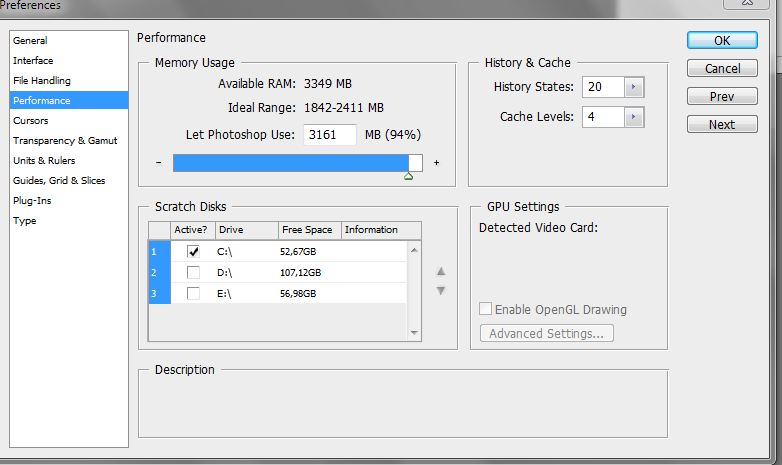Click the E:\ drive label
782x465 pixels.
pyautogui.click(x=224, y=294)
